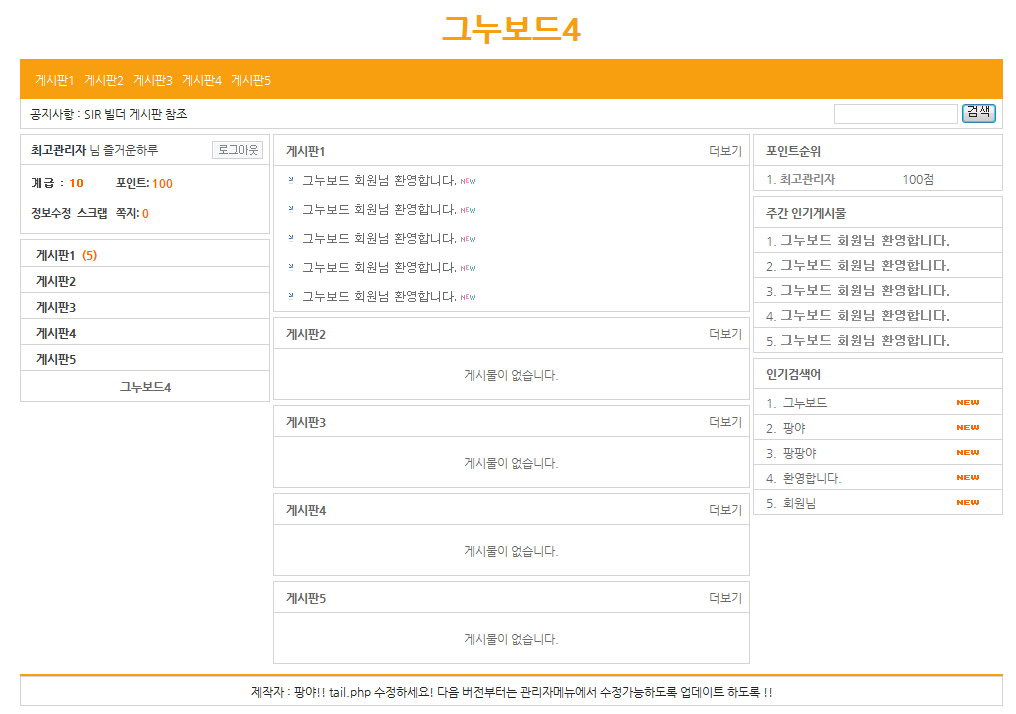Open 게시판1 in the orange navigation bar
The image size is (1016, 714).
pos(55,80)
